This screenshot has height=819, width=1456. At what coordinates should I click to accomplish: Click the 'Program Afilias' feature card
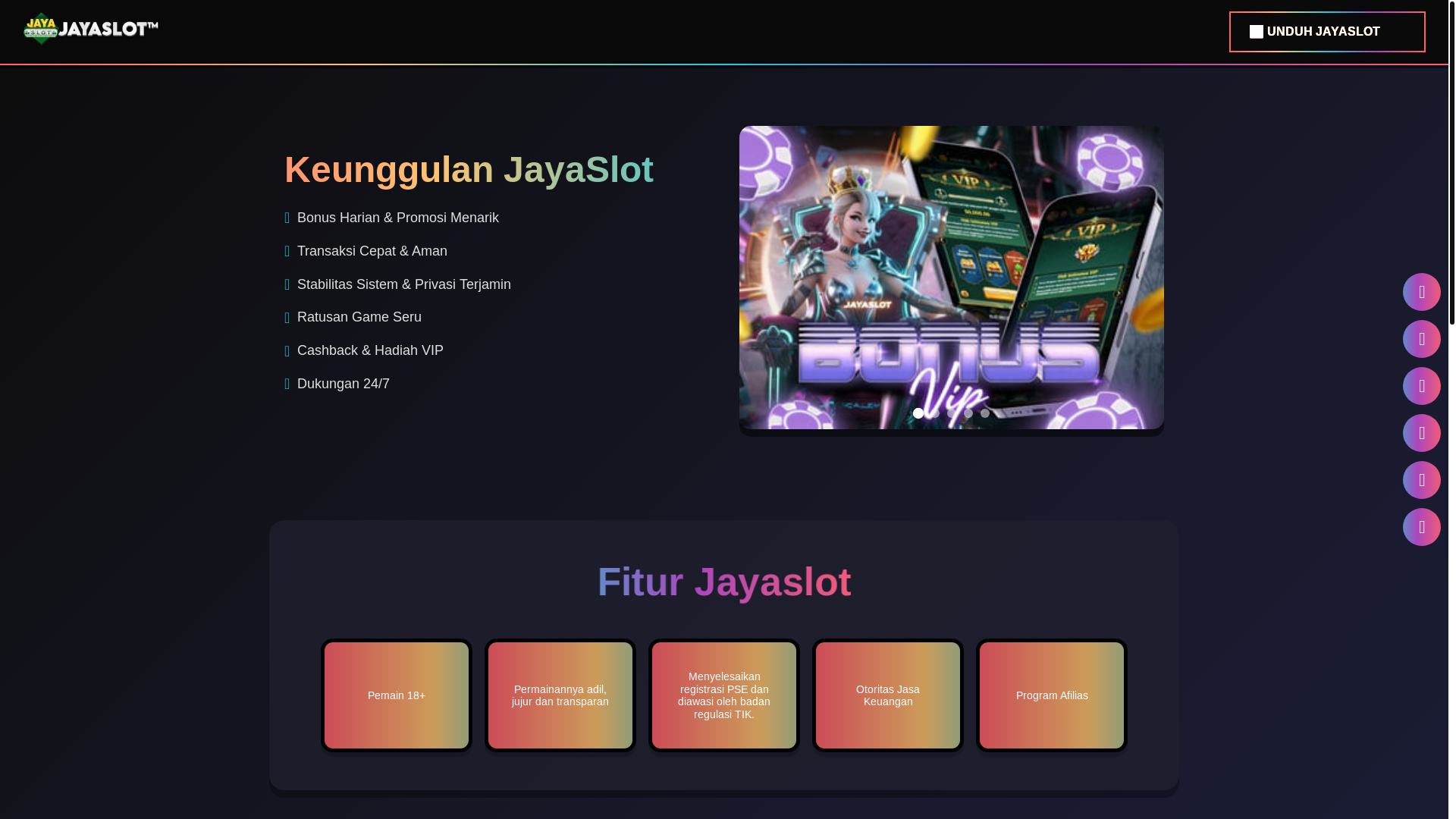[x=1052, y=695]
